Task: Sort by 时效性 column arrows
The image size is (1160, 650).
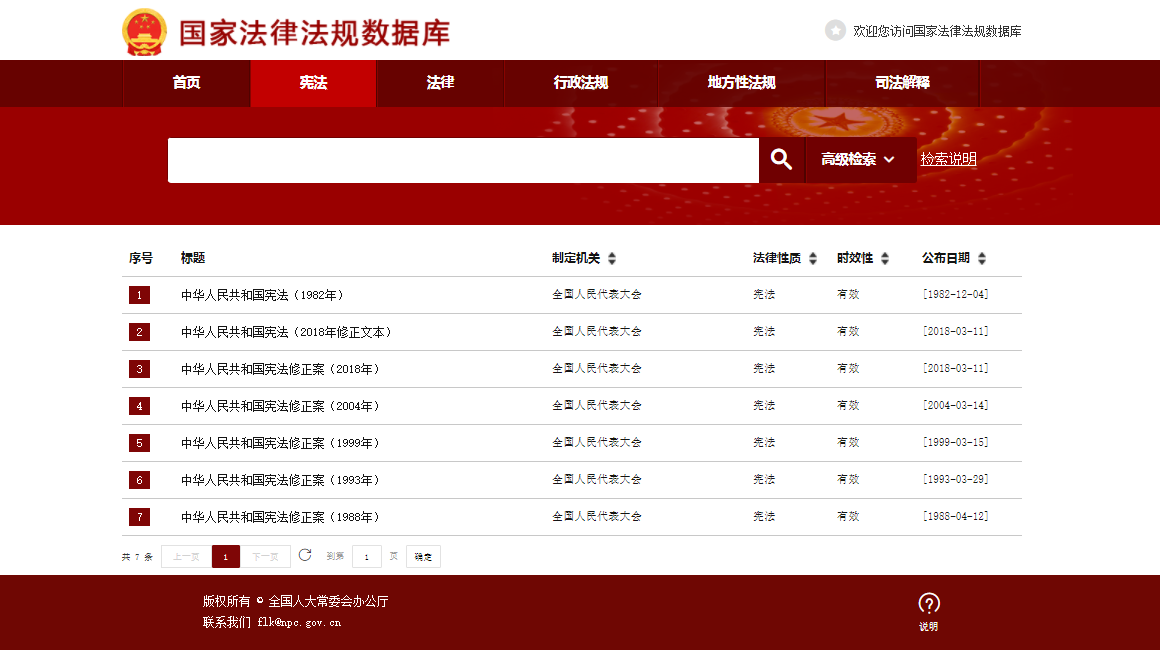Action: (885, 258)
